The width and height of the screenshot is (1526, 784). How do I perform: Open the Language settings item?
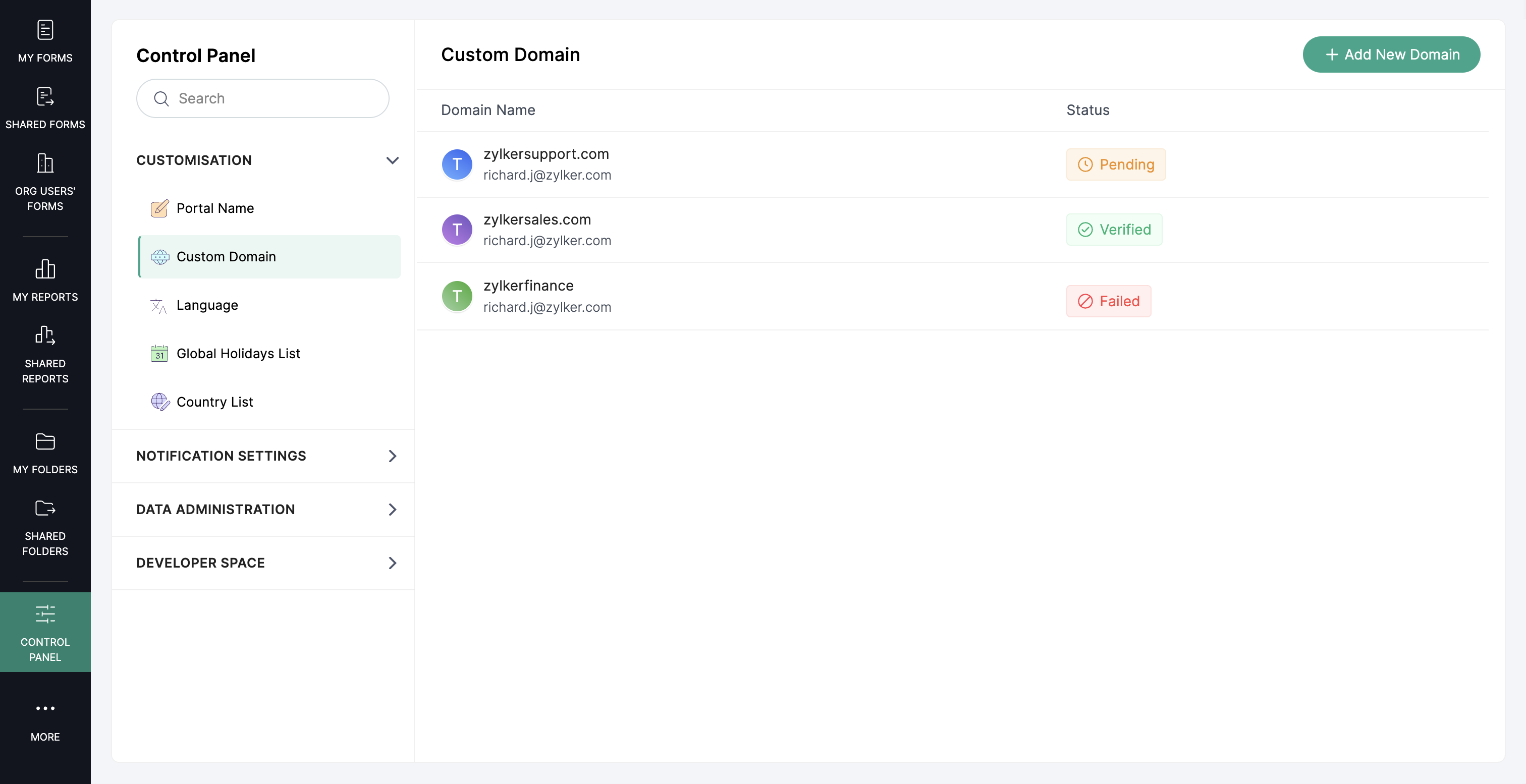[269, 306]
